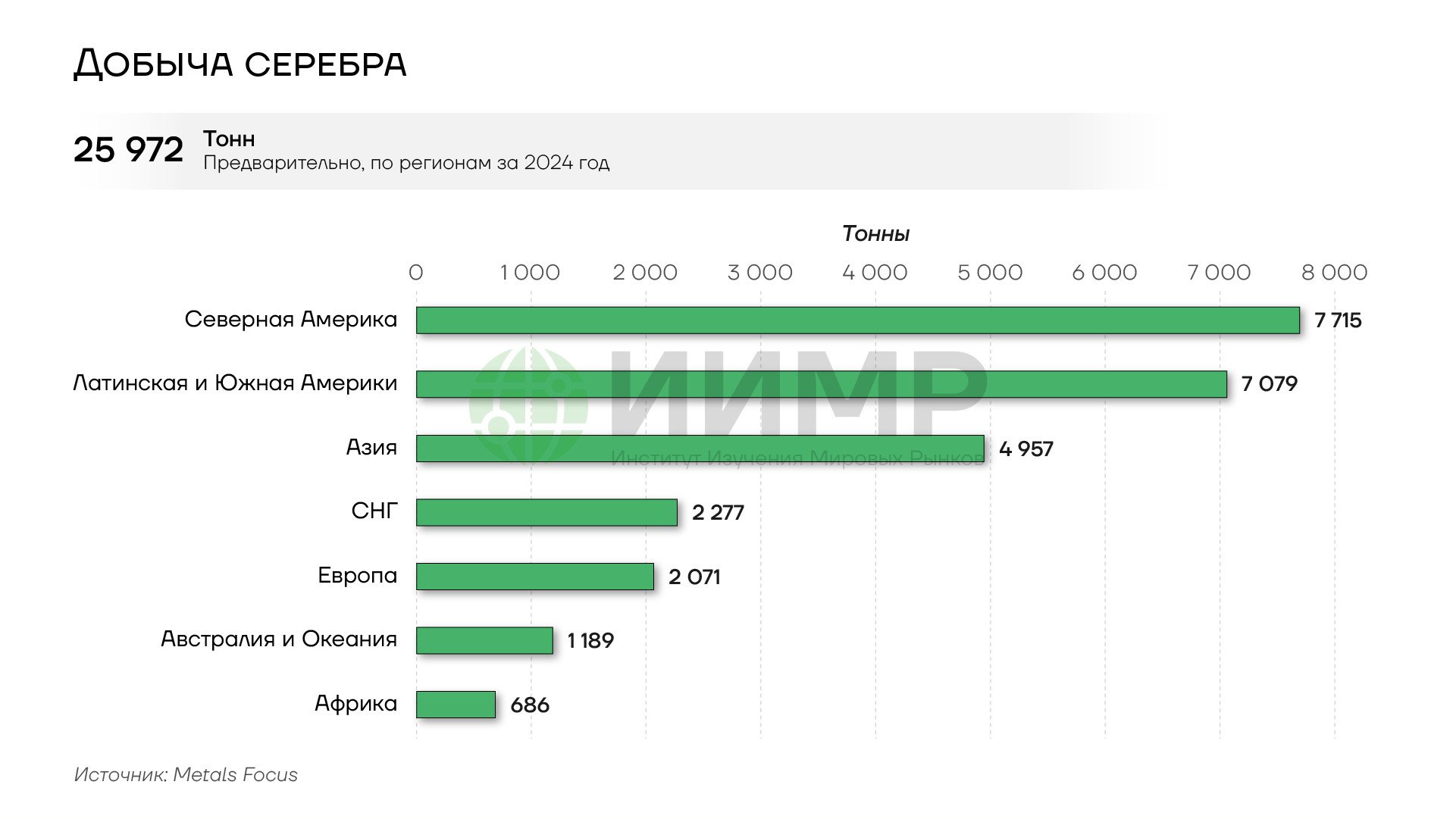Click the Австралия и Океания bar
This screenshot has height=819, width=1456.
[484, 640]
